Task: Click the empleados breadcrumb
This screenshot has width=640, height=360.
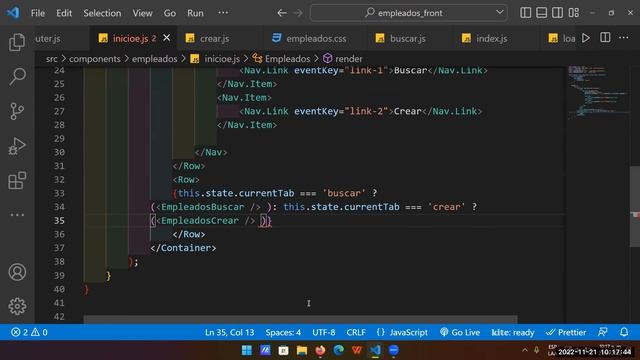Action: click(x=155, y=59)
